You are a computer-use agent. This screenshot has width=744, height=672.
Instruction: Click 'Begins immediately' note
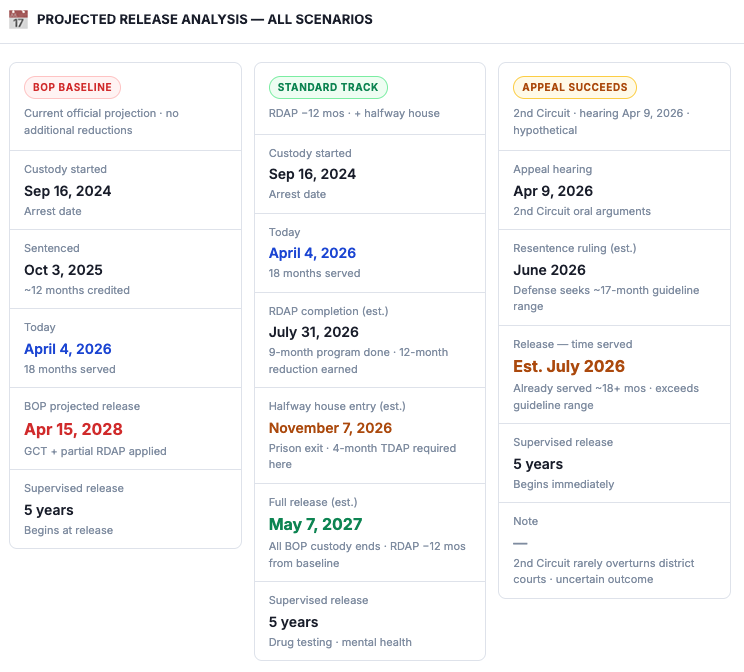tap(564, 484)
